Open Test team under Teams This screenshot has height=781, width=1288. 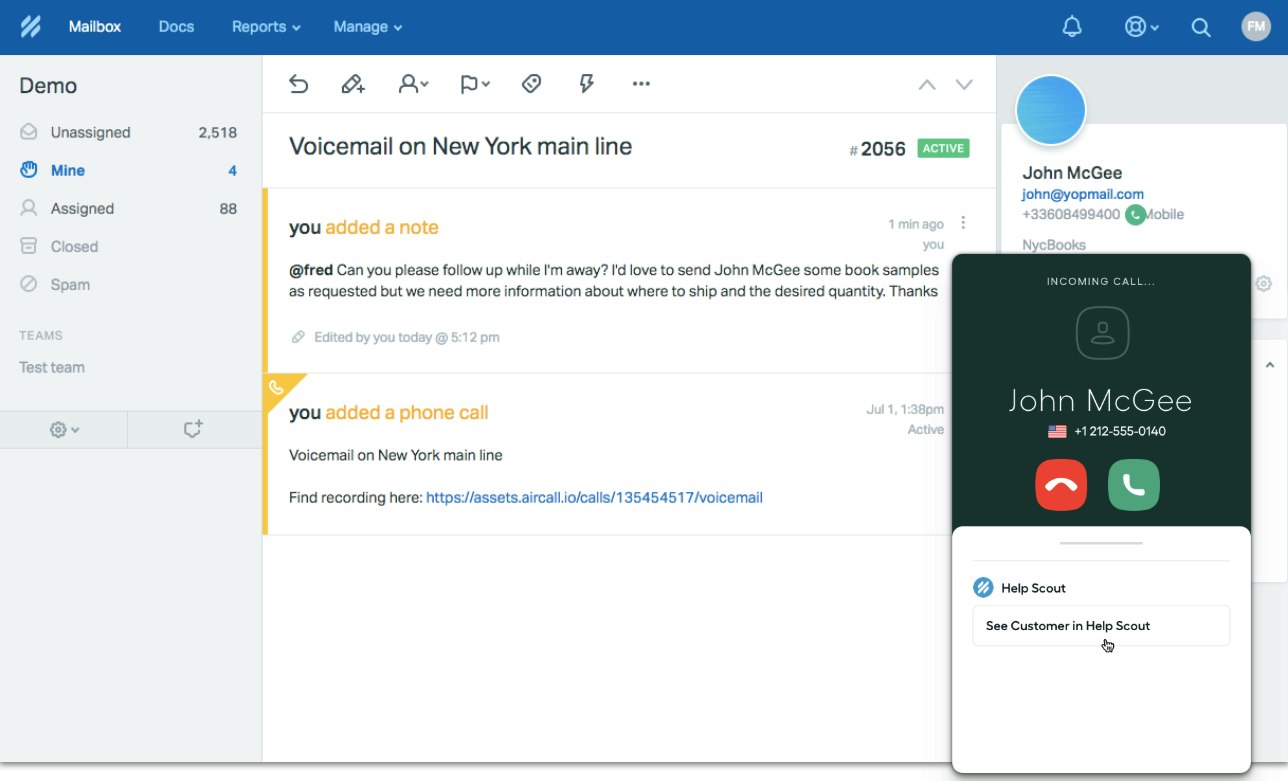52,367
